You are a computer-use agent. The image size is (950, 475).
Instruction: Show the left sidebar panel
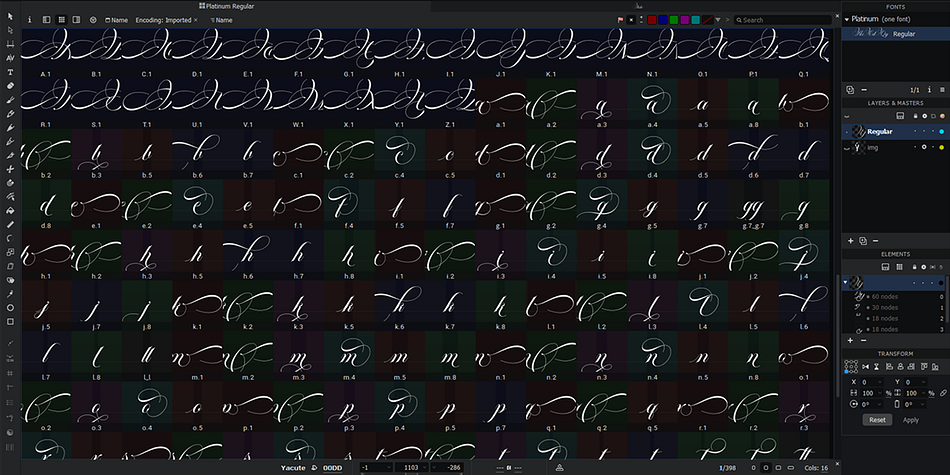47,20
